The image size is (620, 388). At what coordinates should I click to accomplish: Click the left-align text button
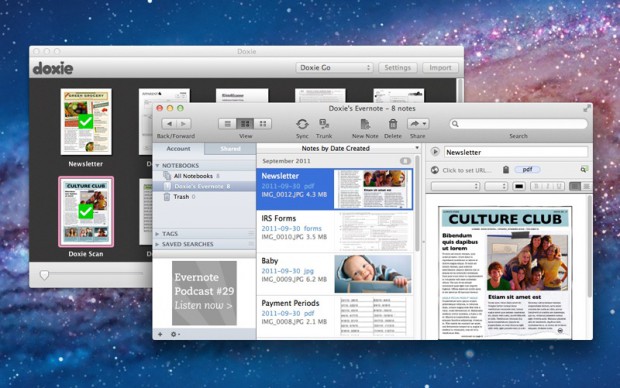[575, 186]
